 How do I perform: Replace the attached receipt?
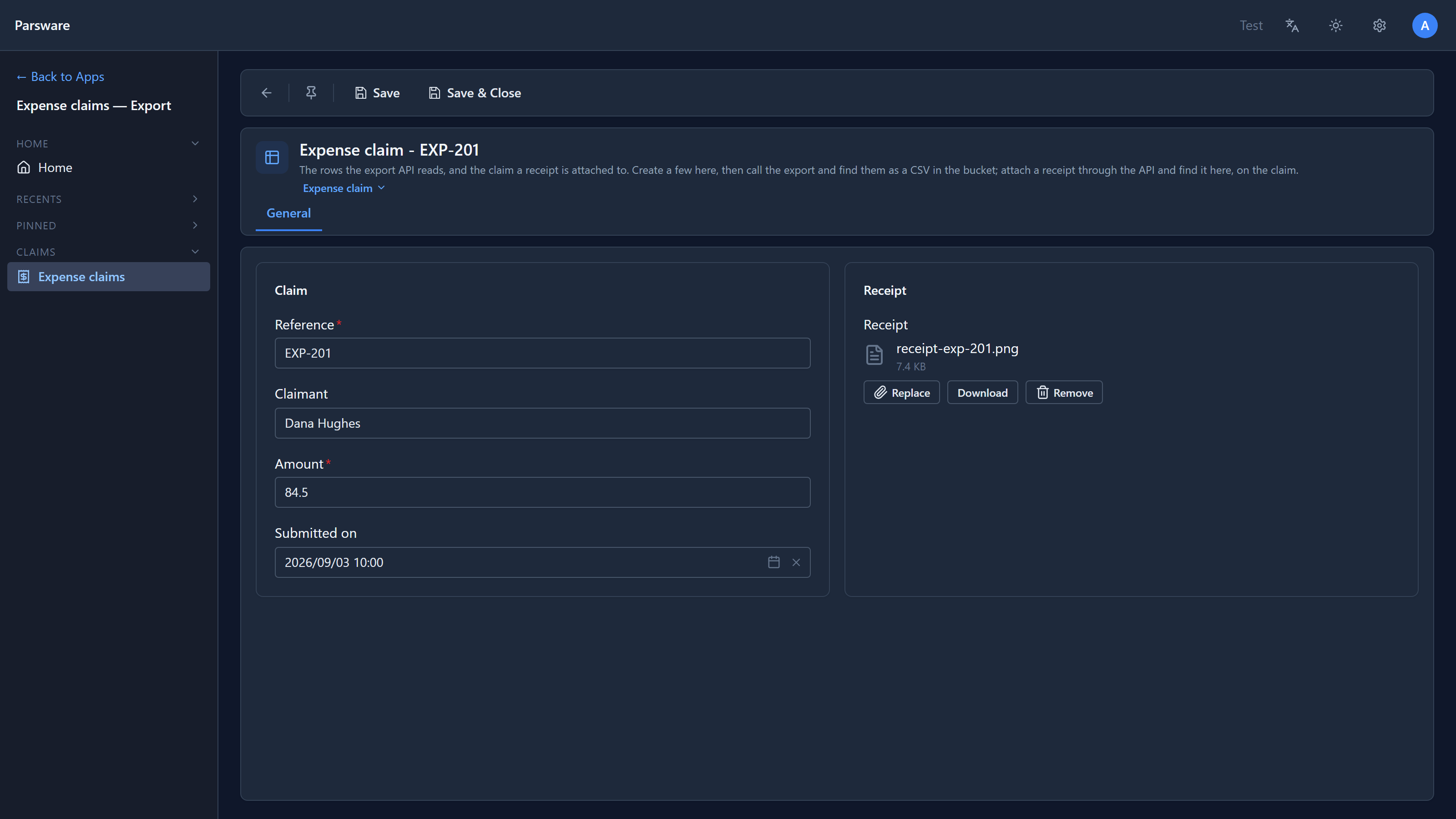point(901,392)
